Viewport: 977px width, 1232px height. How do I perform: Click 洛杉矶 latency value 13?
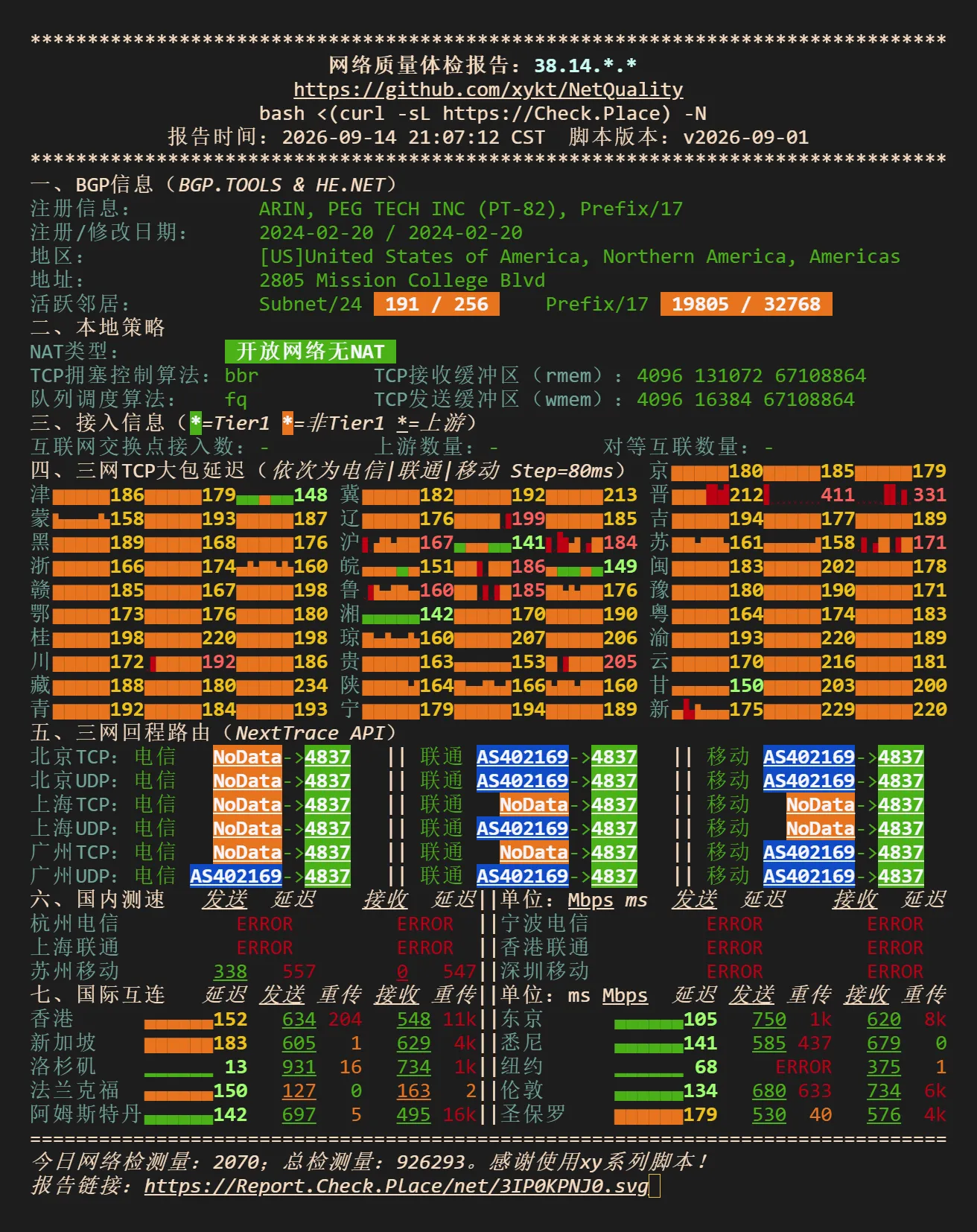[236, 1067]
